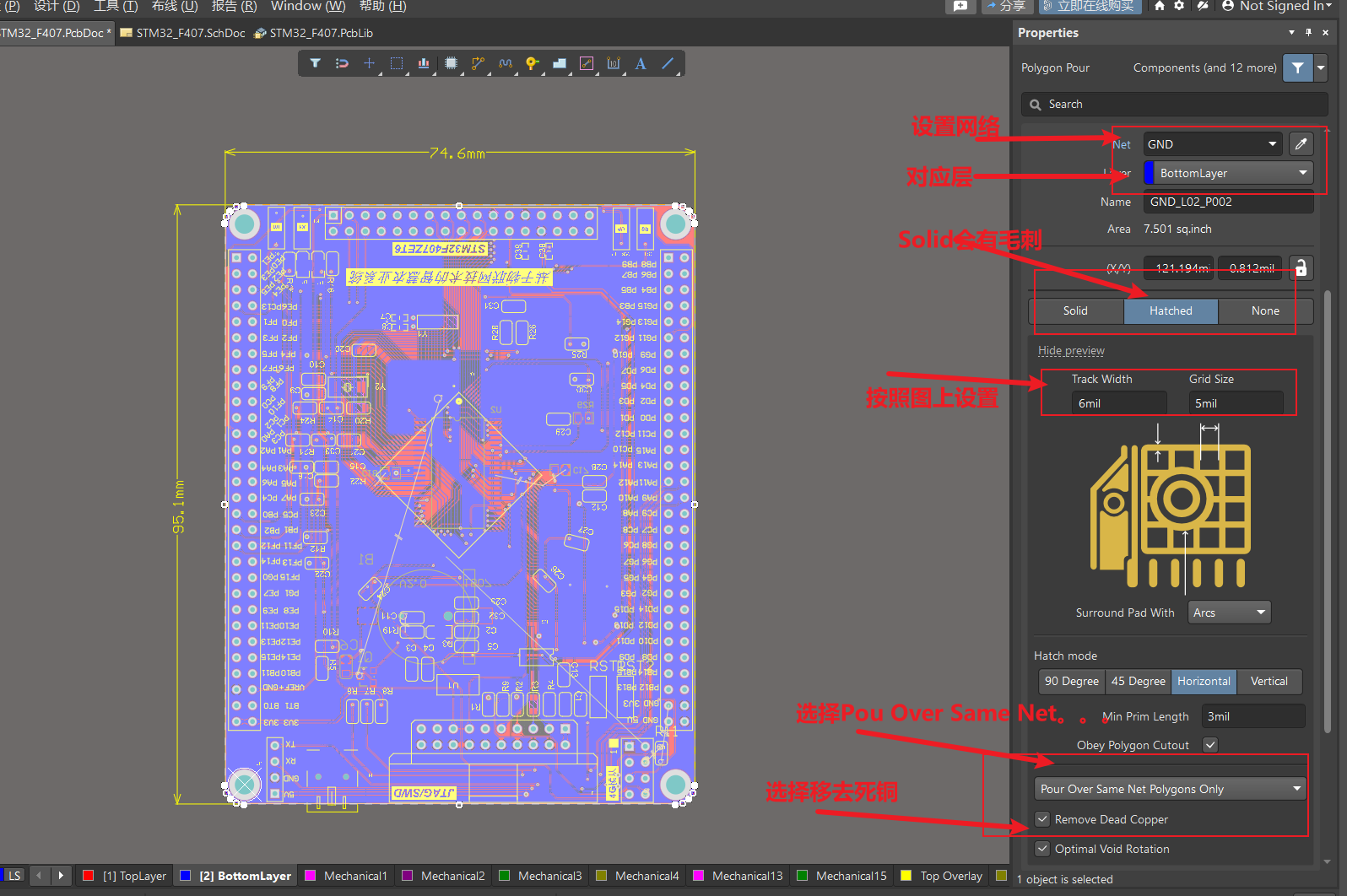Viewport: 1347px width, 896px height.
Task: Switch to STM32_F407.SchDoc tab
Action: coord(183,33)
